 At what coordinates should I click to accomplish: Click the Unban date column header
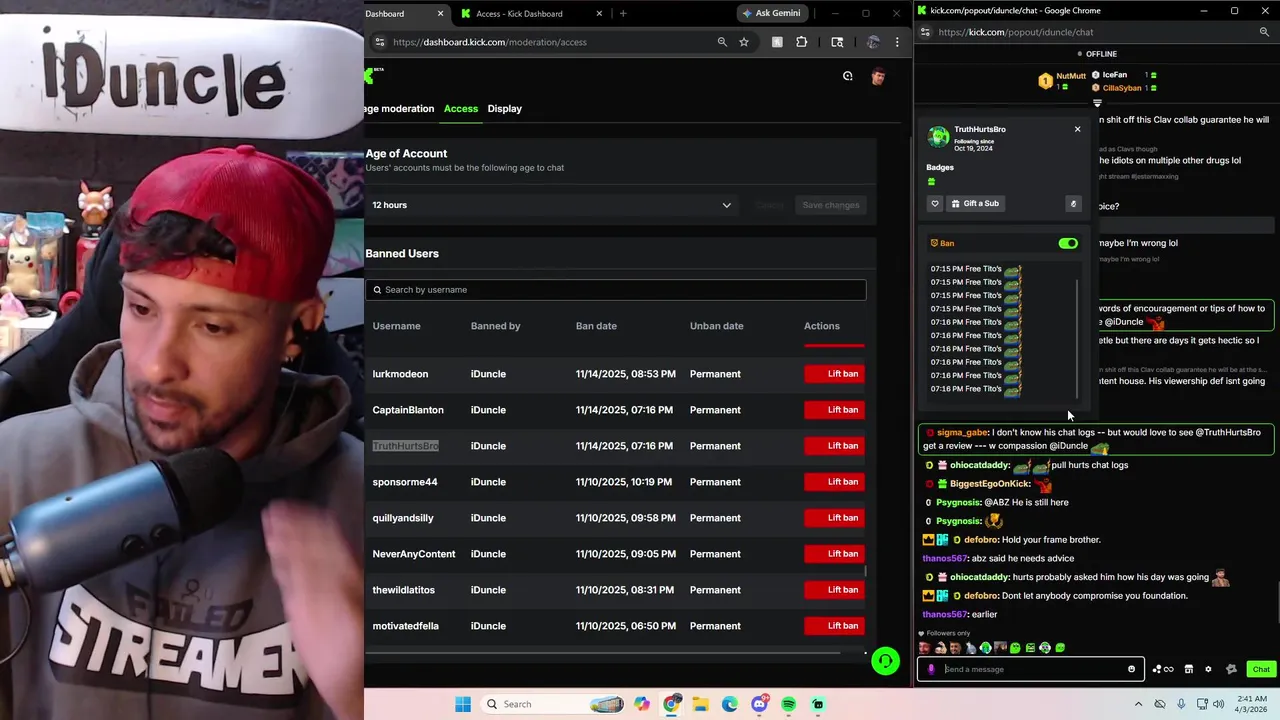[717, 326]
